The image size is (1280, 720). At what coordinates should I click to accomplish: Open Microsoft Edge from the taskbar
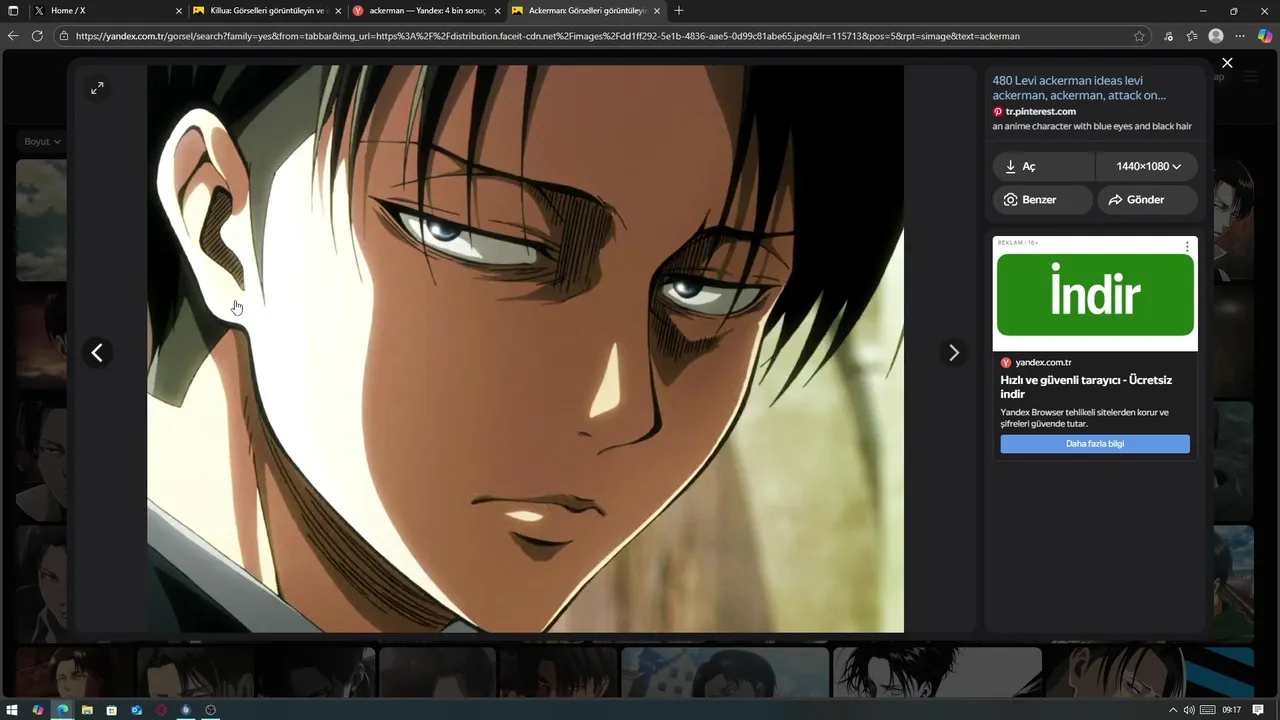pyautogui.click(x=62, y=710)
